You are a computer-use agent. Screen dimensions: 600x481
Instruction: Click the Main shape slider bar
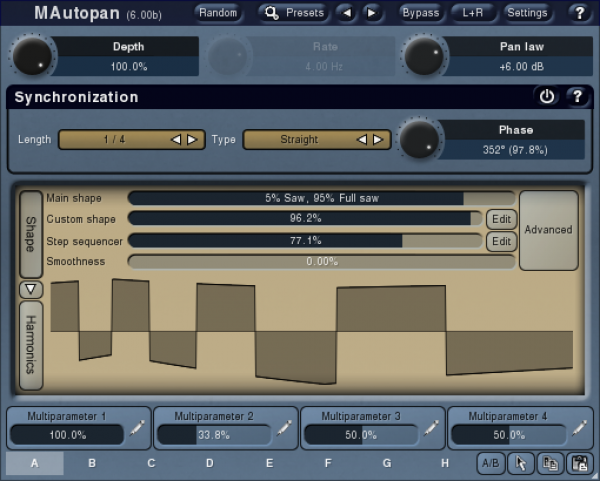point(322,198)
